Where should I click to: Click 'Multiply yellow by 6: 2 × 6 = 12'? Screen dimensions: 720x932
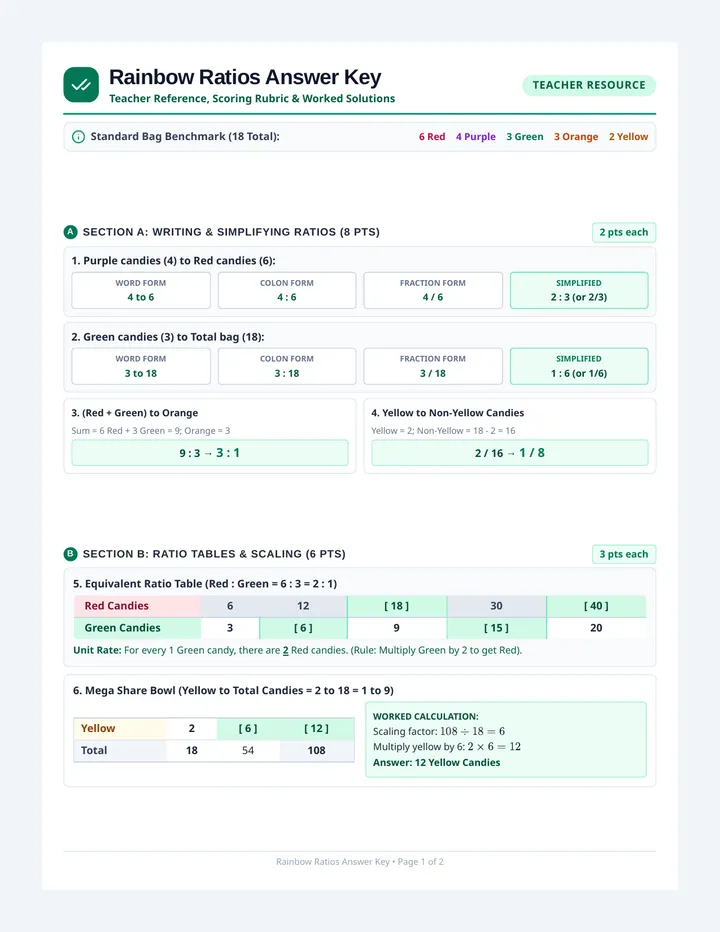447,747
